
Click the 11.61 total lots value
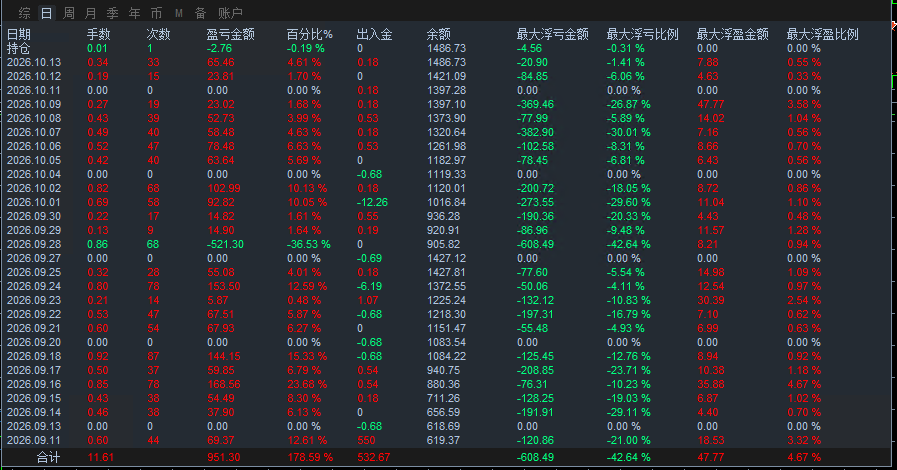coord(101,457)
